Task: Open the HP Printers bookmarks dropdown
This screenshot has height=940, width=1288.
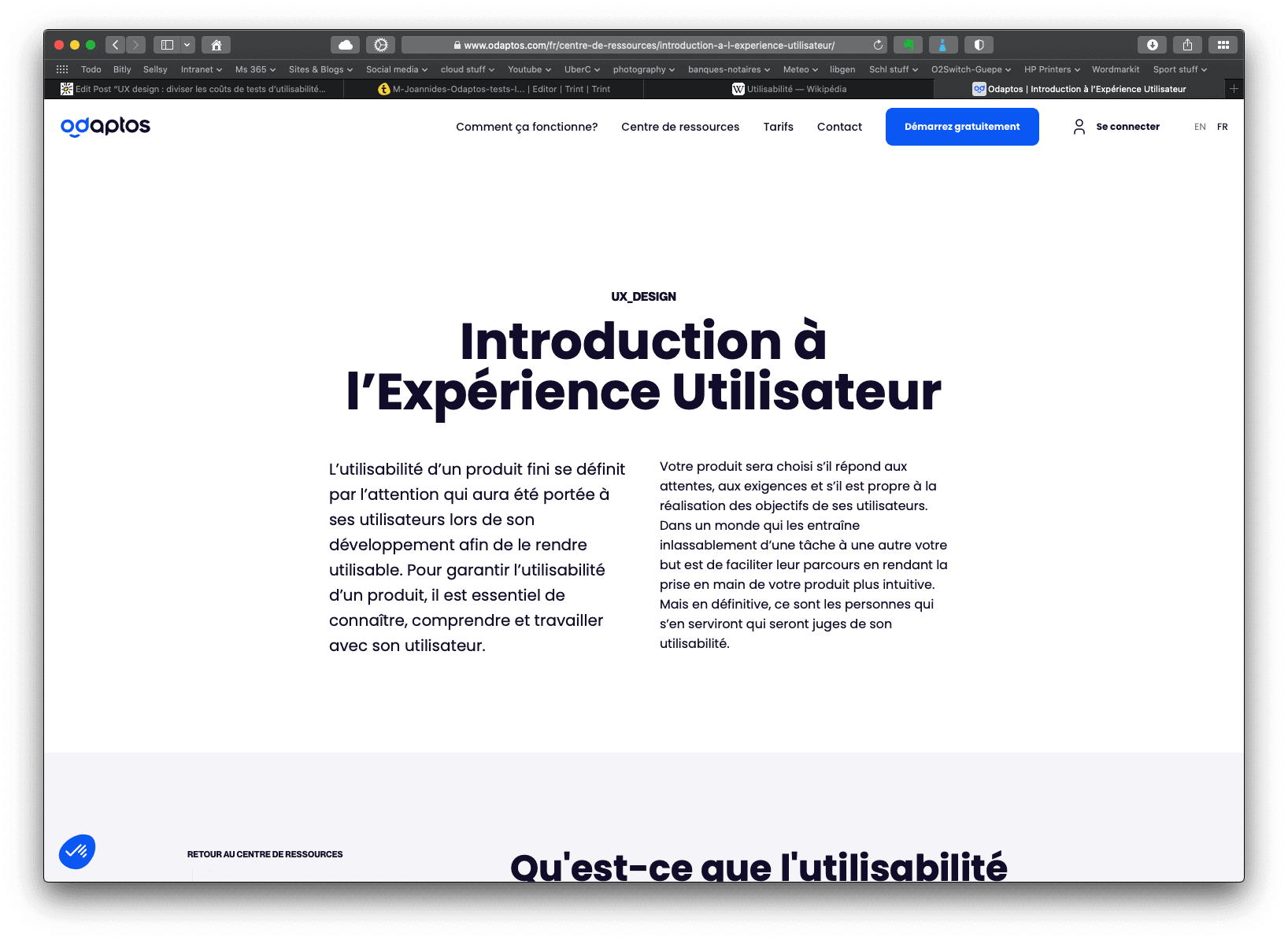Action: coord(1053,69)
